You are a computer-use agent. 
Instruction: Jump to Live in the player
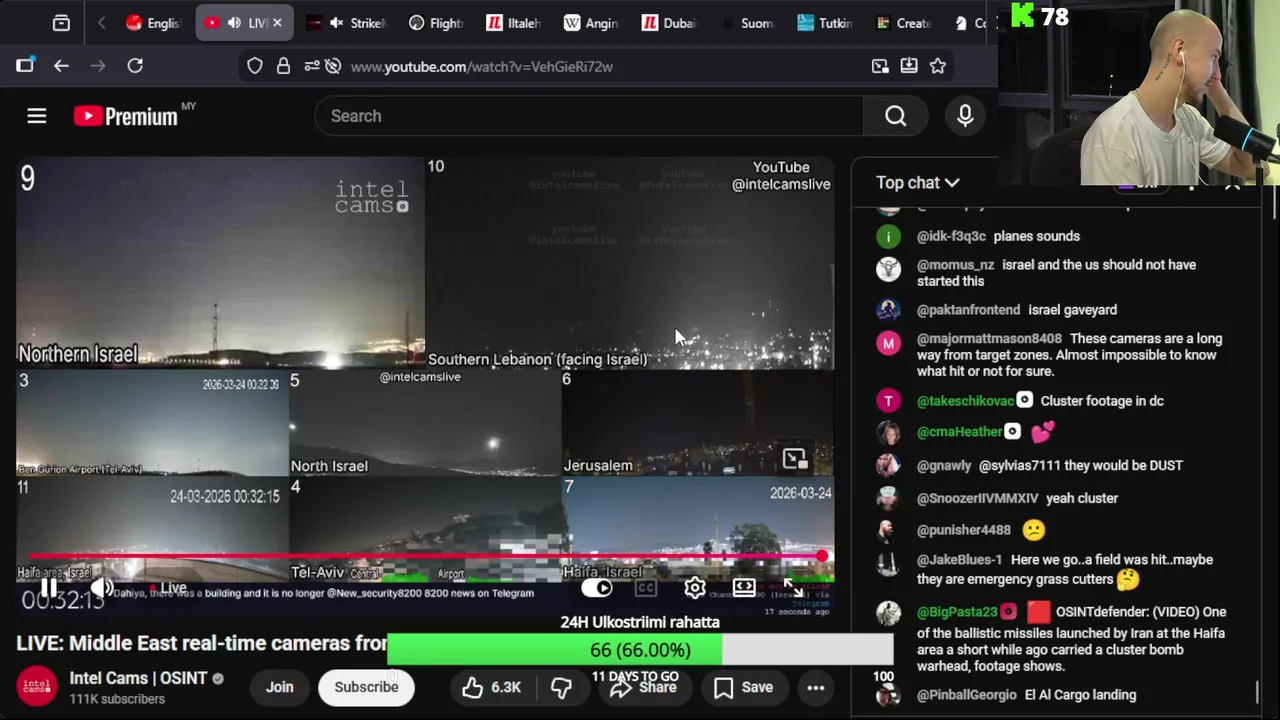[168, 588]
